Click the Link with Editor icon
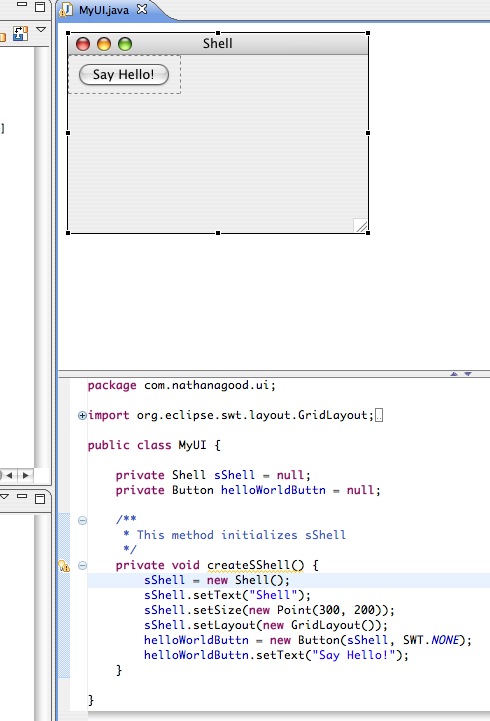The width and height of the screenshot is (490, 721). (20, 34)
